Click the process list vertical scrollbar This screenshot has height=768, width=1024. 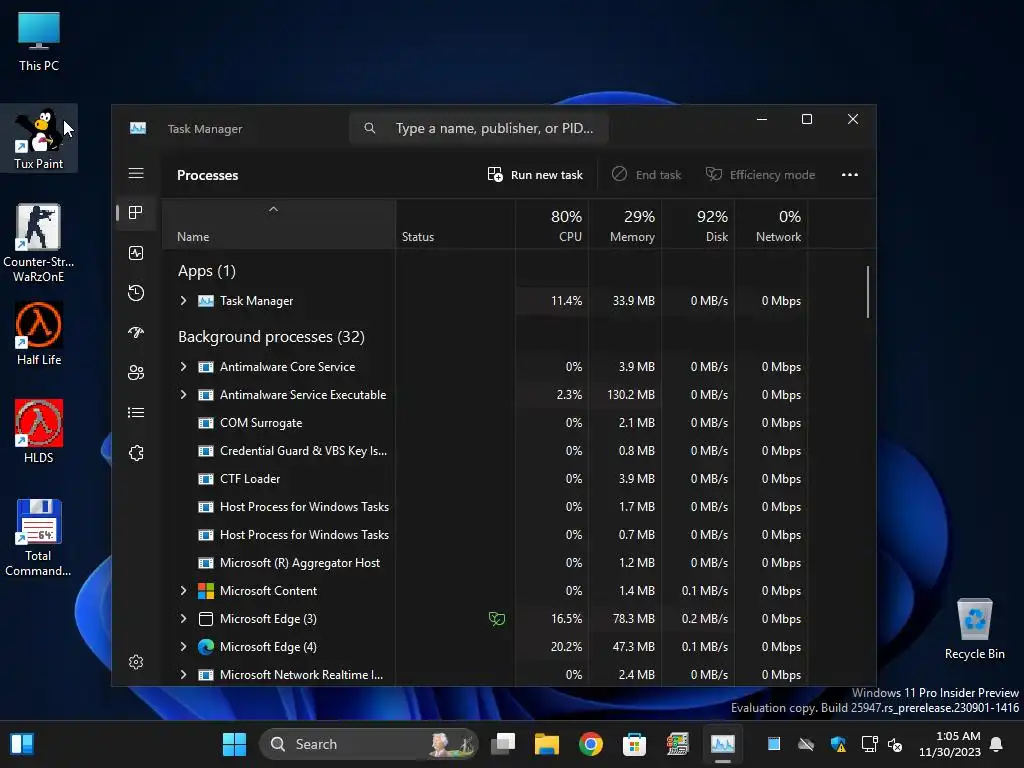tap(868, 291)
